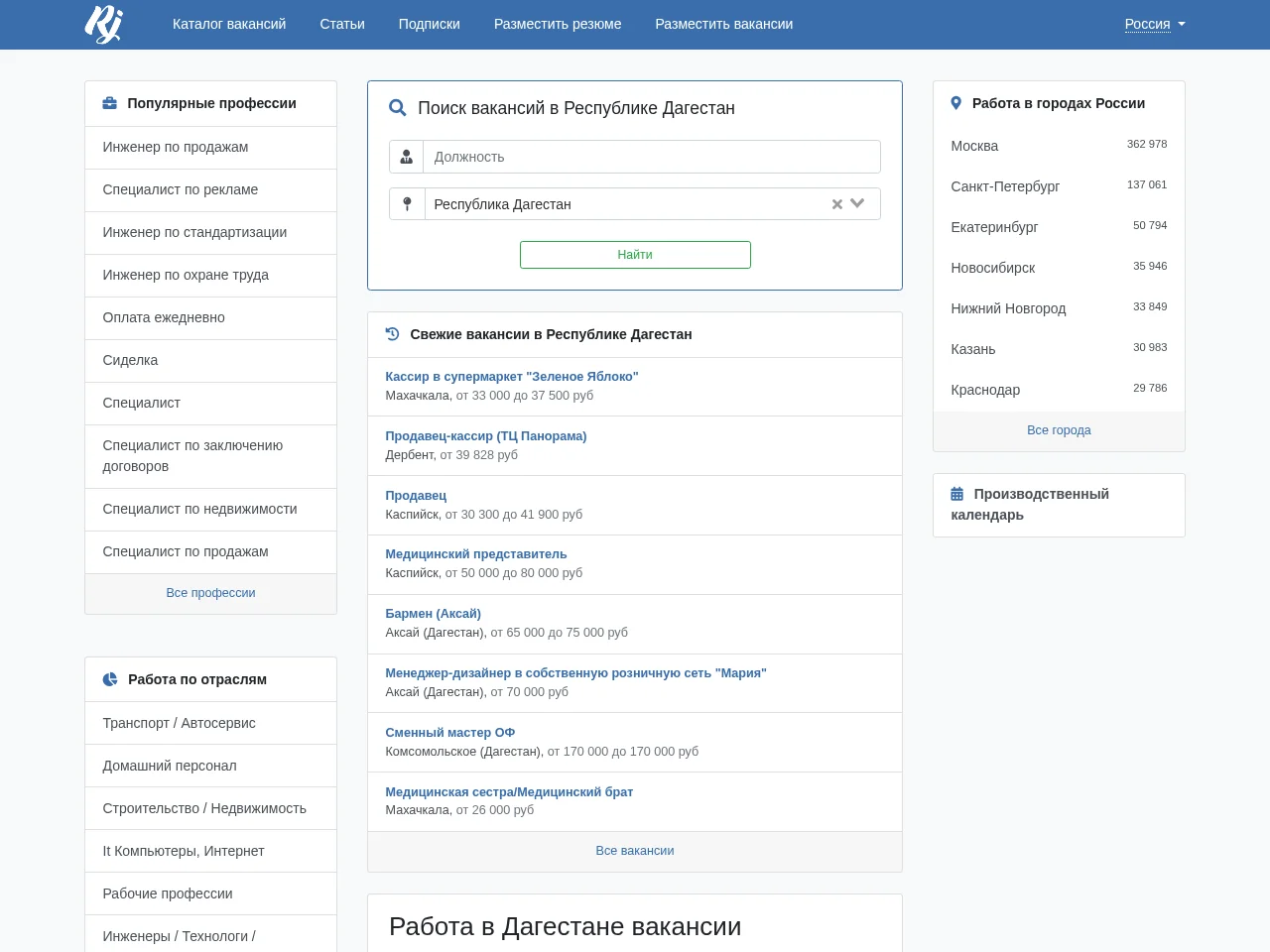Screen dimensions: 1270x952
Task: Open the Россия country dropdown
Action: (1155, 24)
